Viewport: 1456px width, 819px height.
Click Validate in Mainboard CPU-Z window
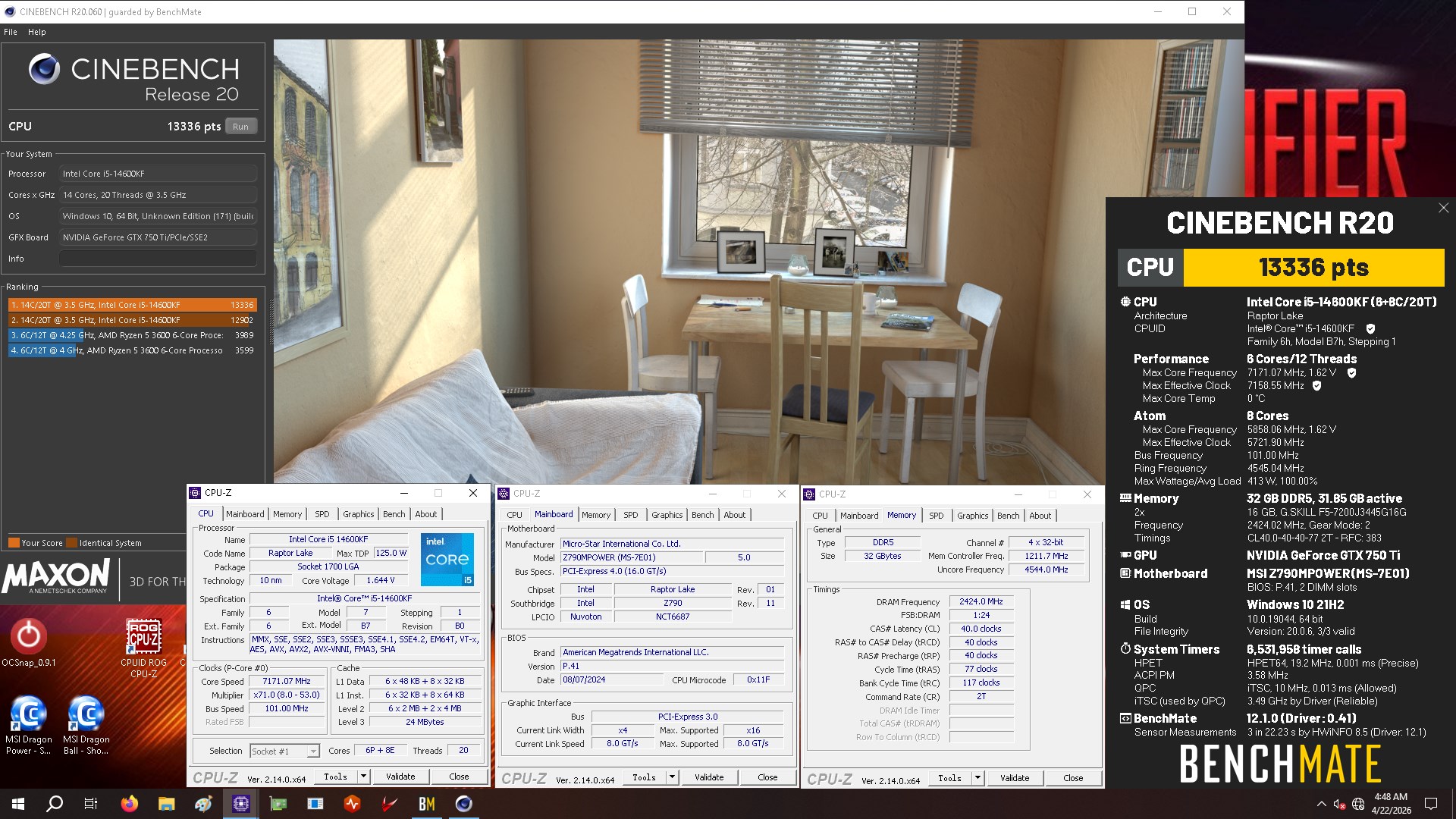coord(709,777)
